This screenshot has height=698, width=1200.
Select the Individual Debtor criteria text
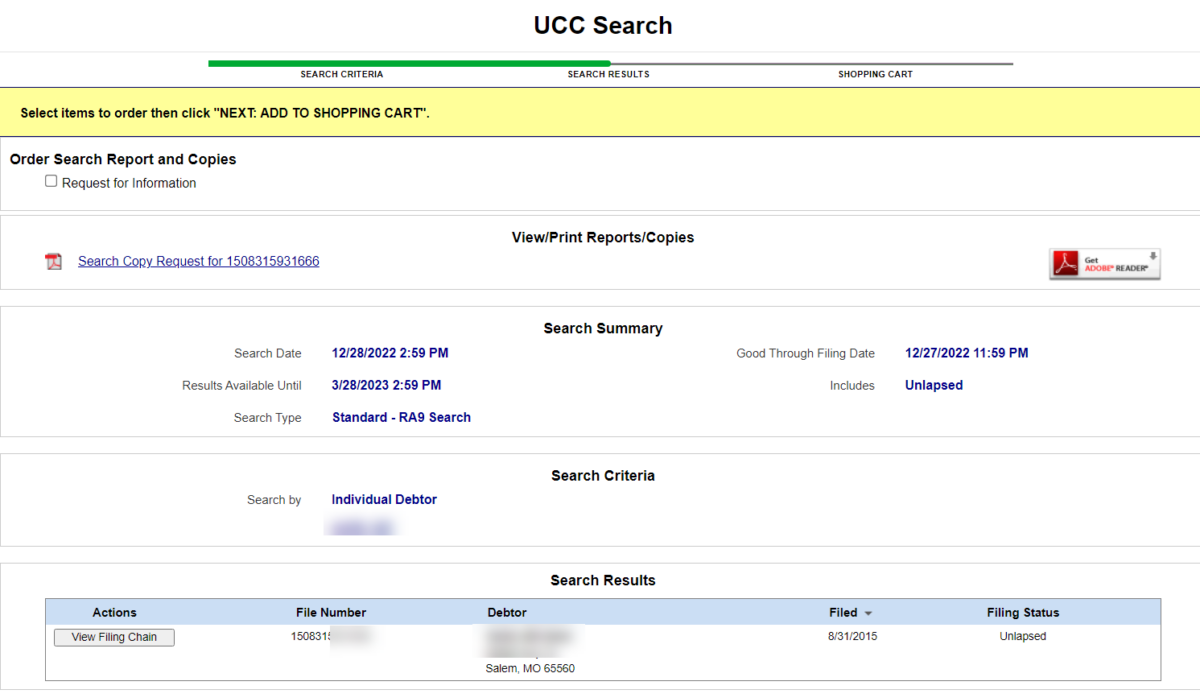point(384,499)
